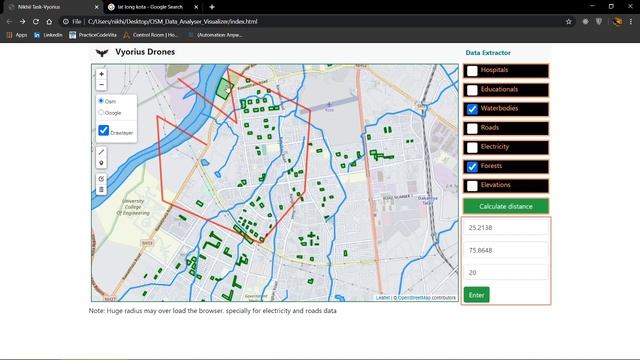Screen dimensions: 640x360
Task: Go back in browser history
Action: pyautogui.click(x=9, y=22)
